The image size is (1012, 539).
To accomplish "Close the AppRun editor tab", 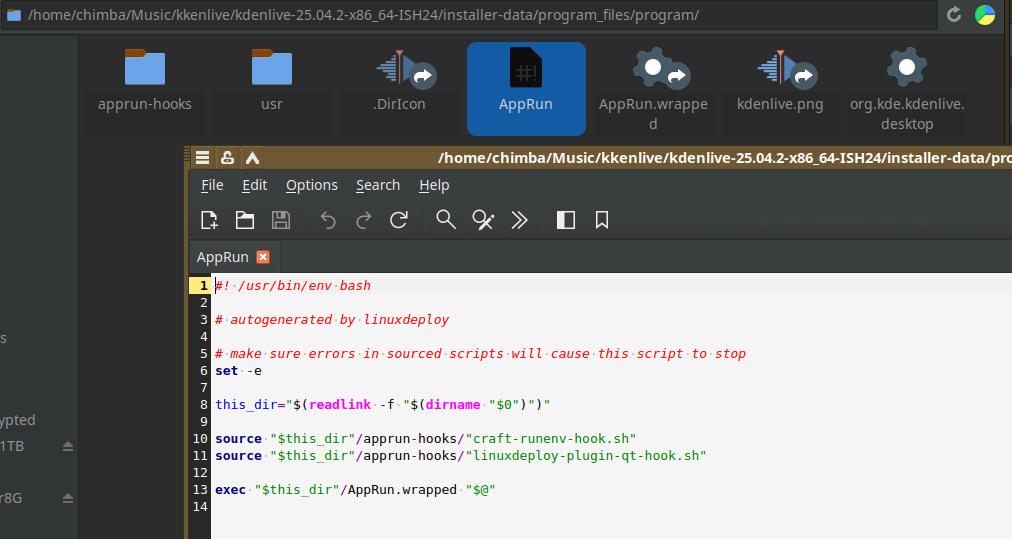I will 263,257.
